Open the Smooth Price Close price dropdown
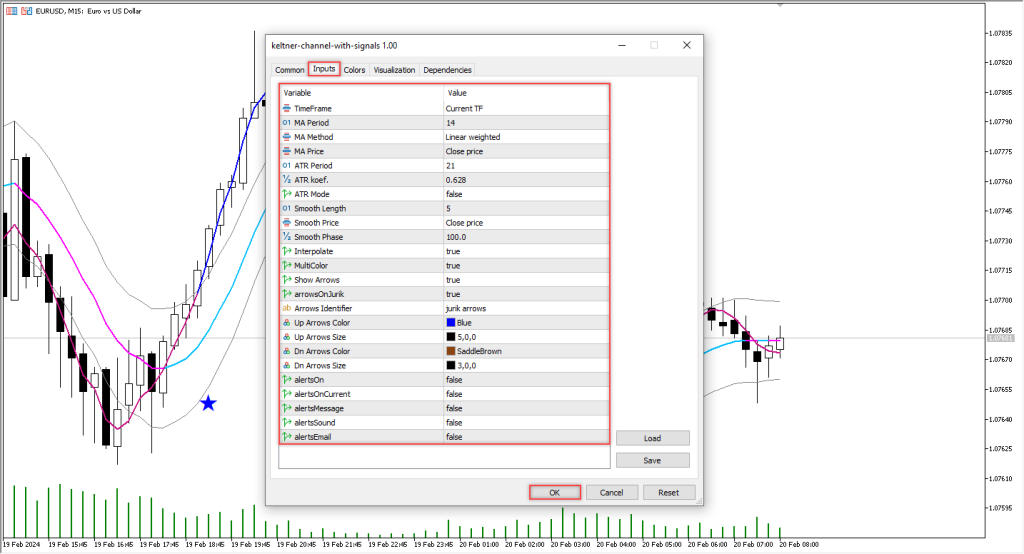Viewport: 1024px width, 554px height. 467,223
